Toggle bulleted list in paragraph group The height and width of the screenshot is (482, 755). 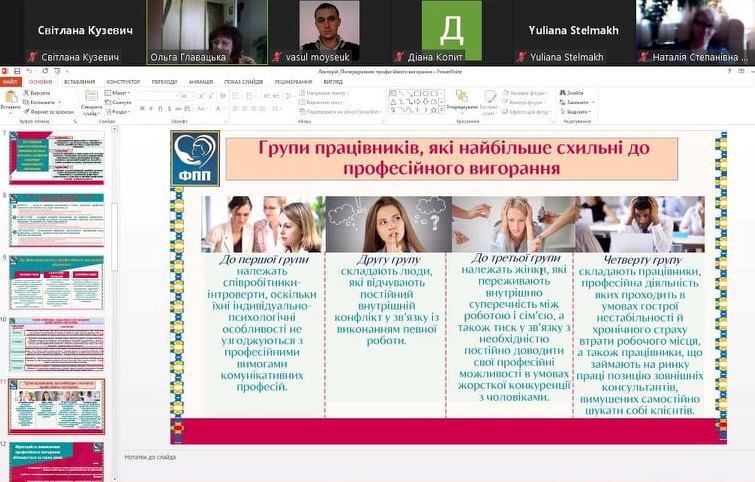pyautogui.click(x=236, y=96)
